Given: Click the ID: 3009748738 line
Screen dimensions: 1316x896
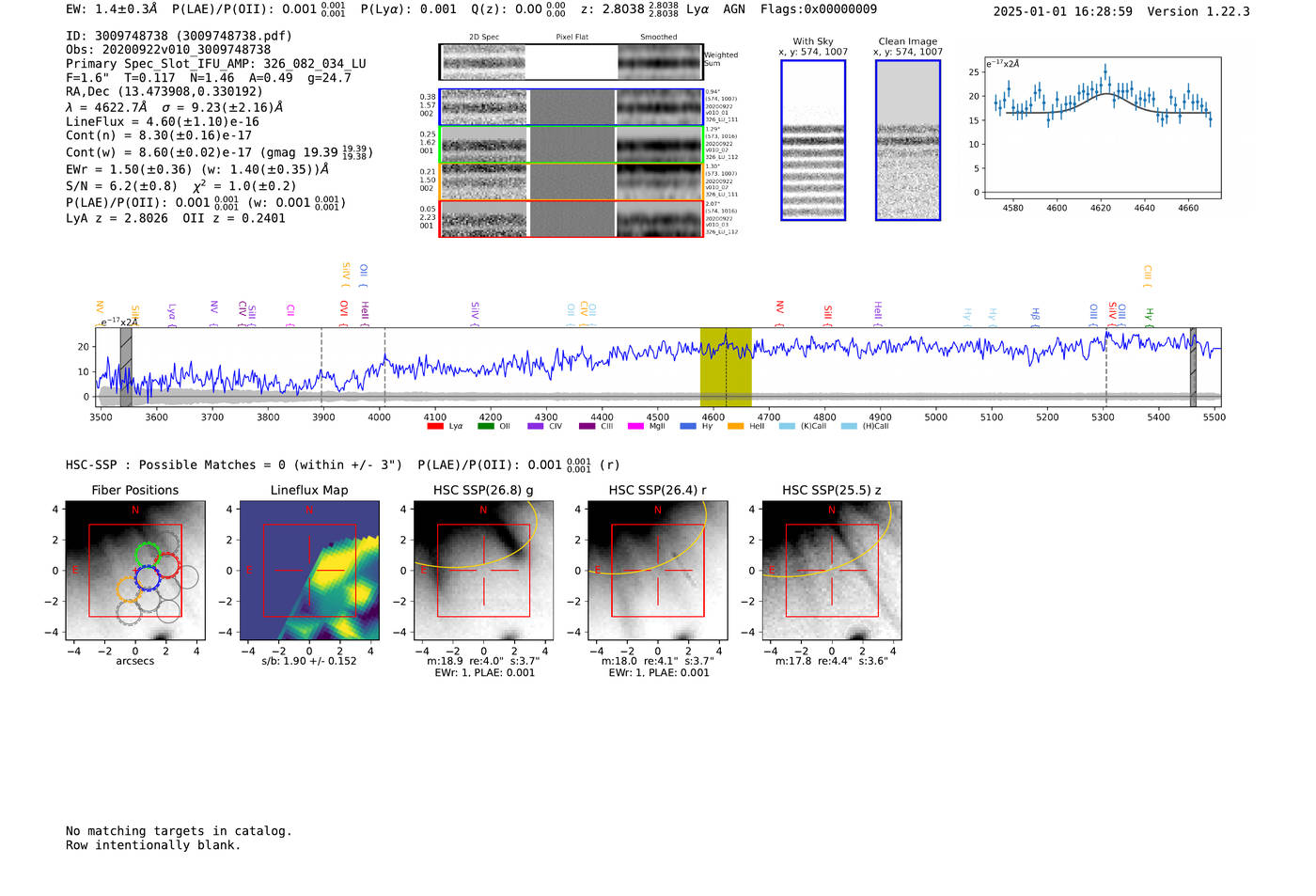Looking at the screenshot, I should pyautogui.click(x=179, y=36).
